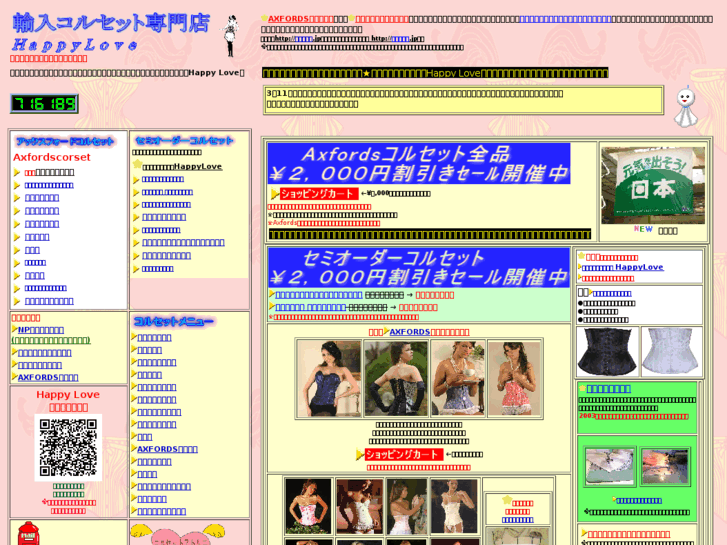This screenshot has width=727, height=545.
Task: Click the teru teru bozu doll icon
Action: click(686, 107)
